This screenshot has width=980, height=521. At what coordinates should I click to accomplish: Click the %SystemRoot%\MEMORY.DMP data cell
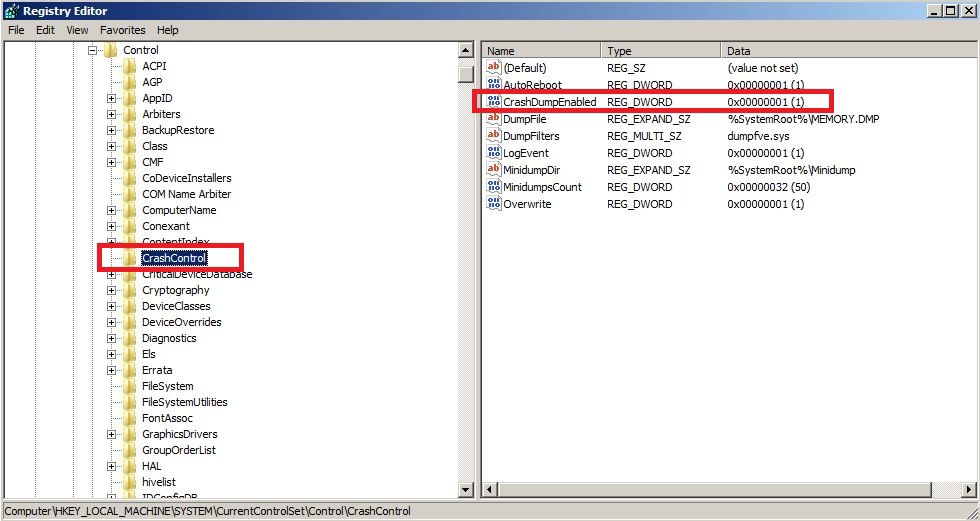[x=803, y=119]
